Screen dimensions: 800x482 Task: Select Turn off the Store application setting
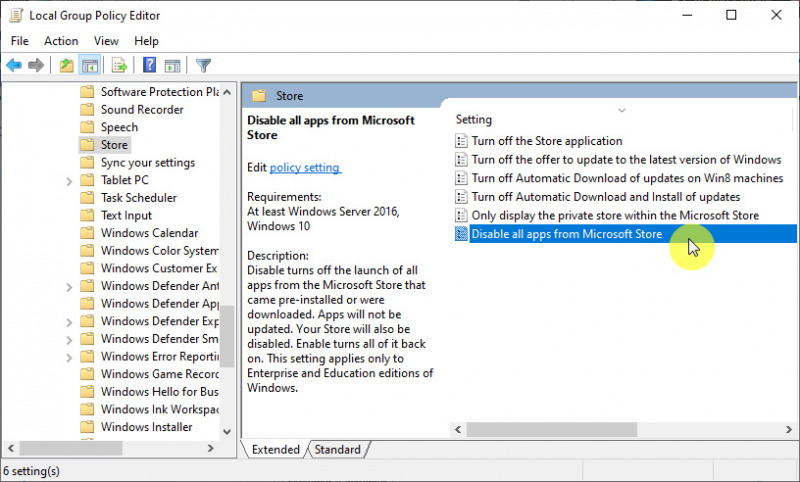(547, 141)
